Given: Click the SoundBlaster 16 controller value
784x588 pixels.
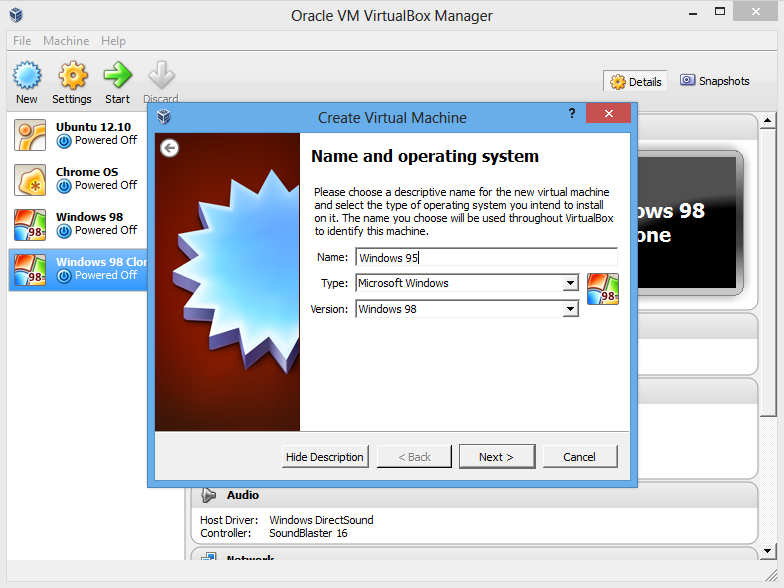Looking at the screenshot, I should coord(308,533).
